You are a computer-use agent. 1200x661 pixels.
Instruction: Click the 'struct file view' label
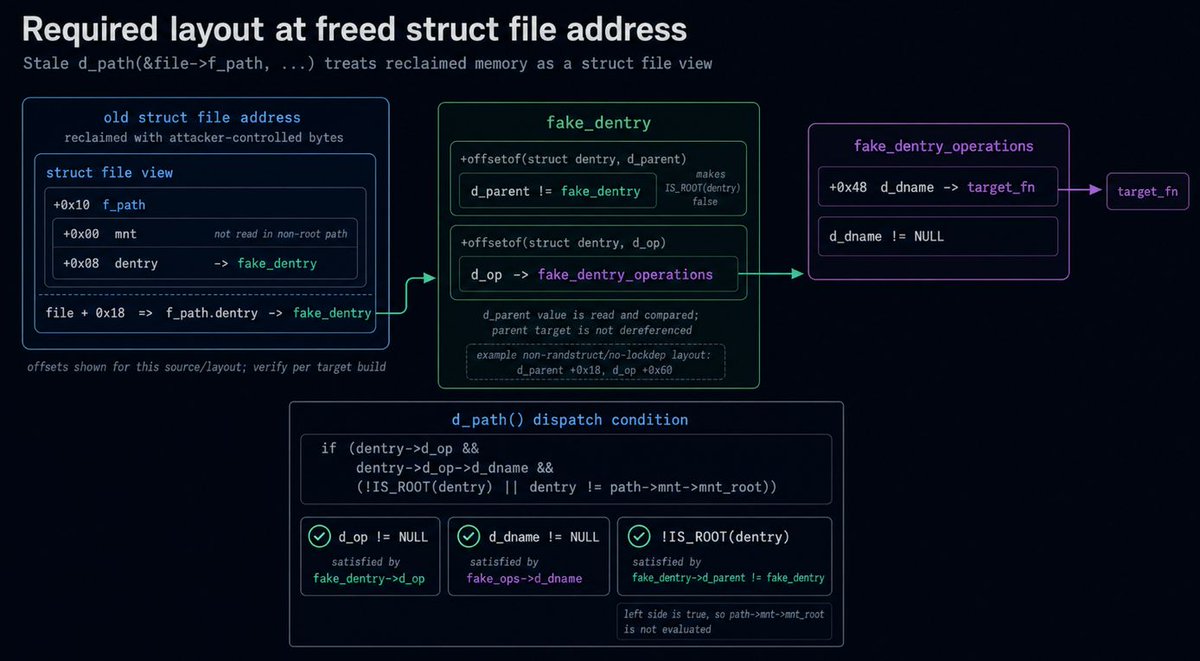pos(109,173)
